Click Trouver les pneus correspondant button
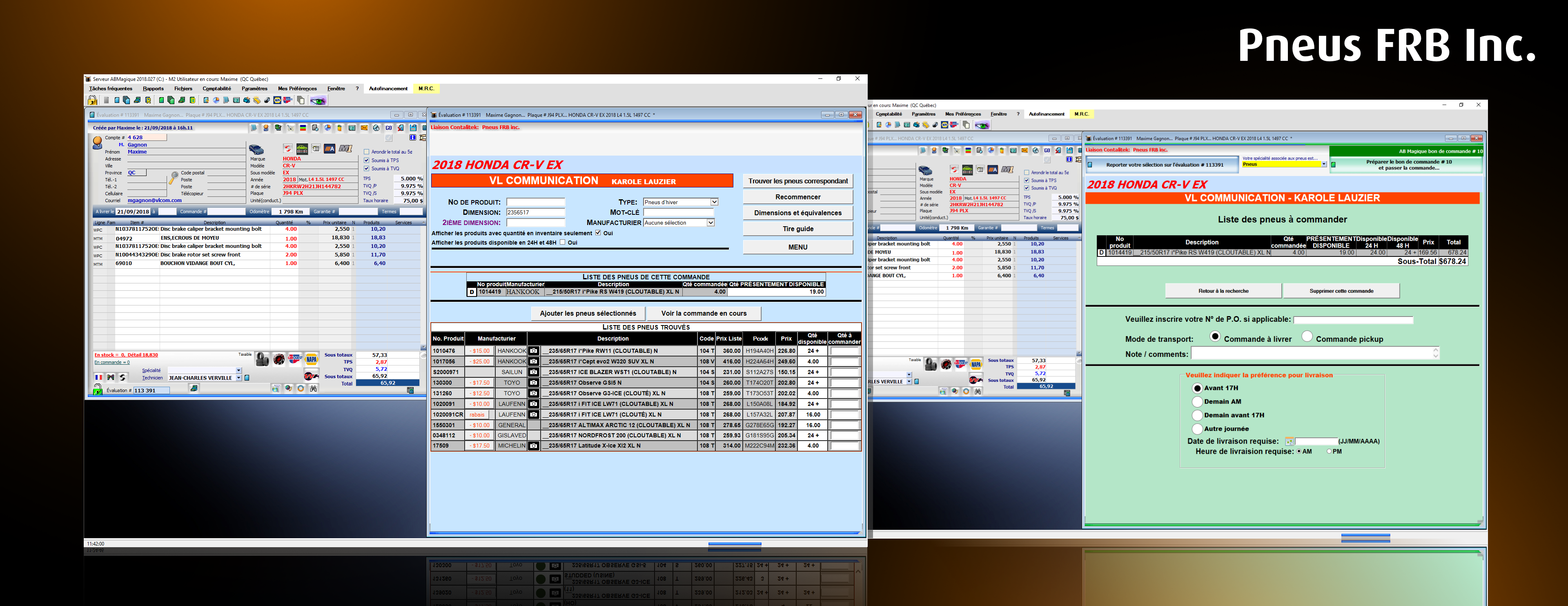 [x=797, y=181]
